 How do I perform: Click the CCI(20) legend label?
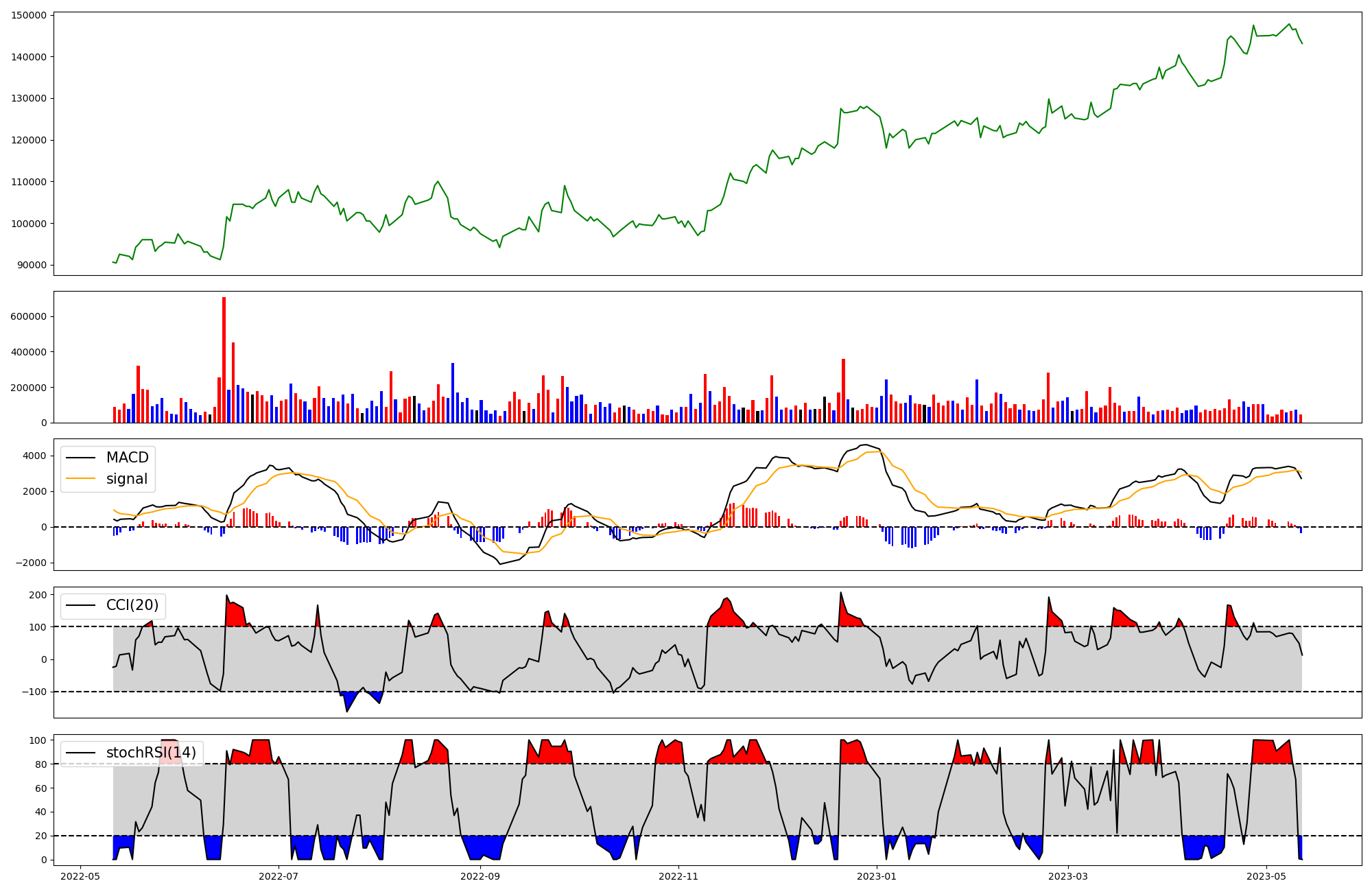coord(132,605)
